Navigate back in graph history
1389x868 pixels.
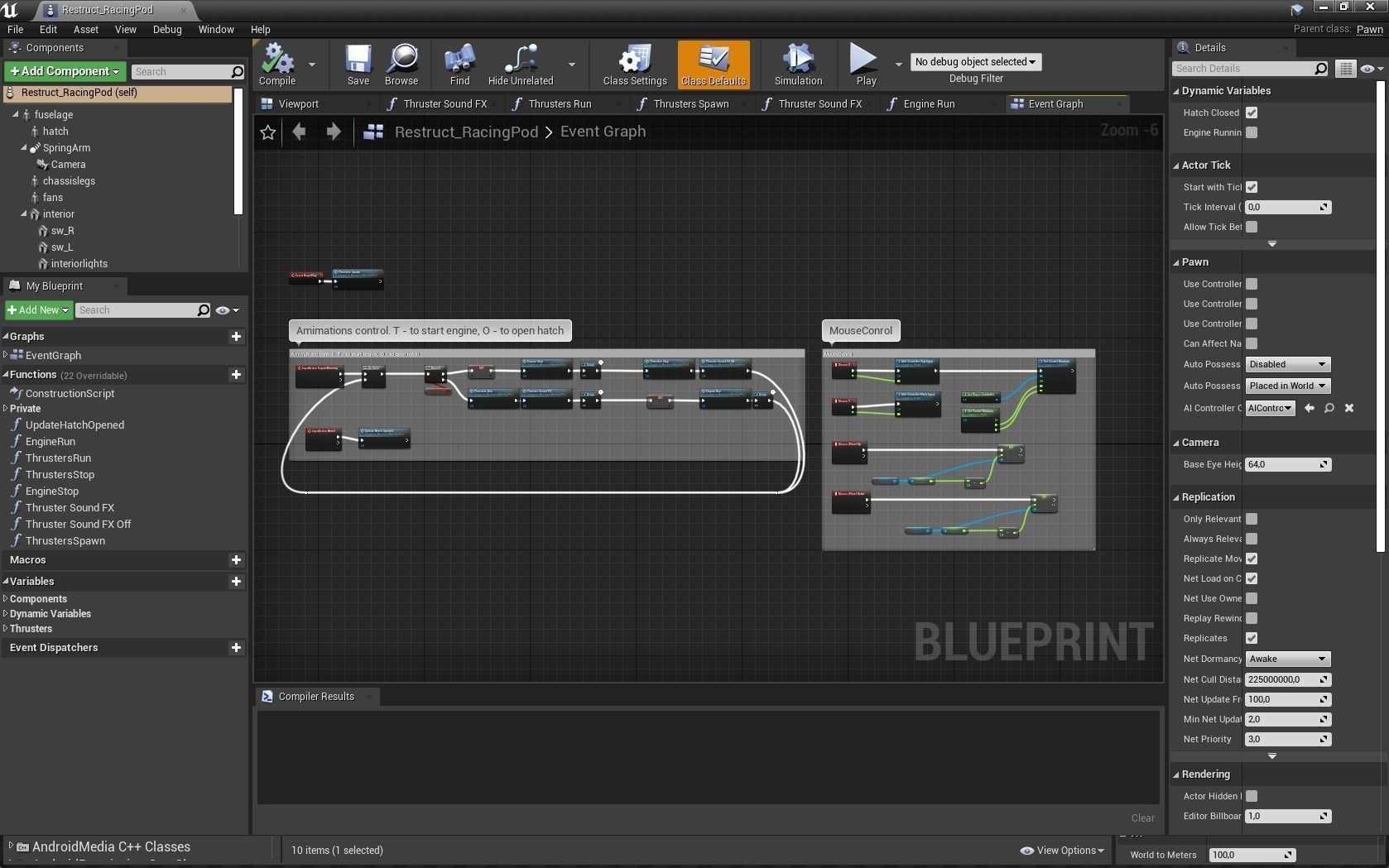pyautogui.click(x=299, y=132)
